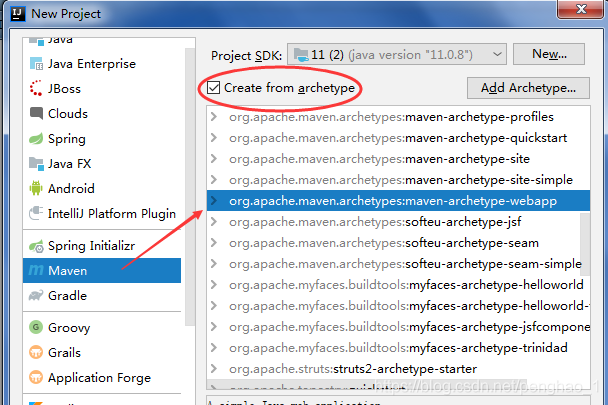Viewport: 608px width, 405px height.
Task: Expand maven-archetype-quickstart node
Action: (x=213, y=138)
